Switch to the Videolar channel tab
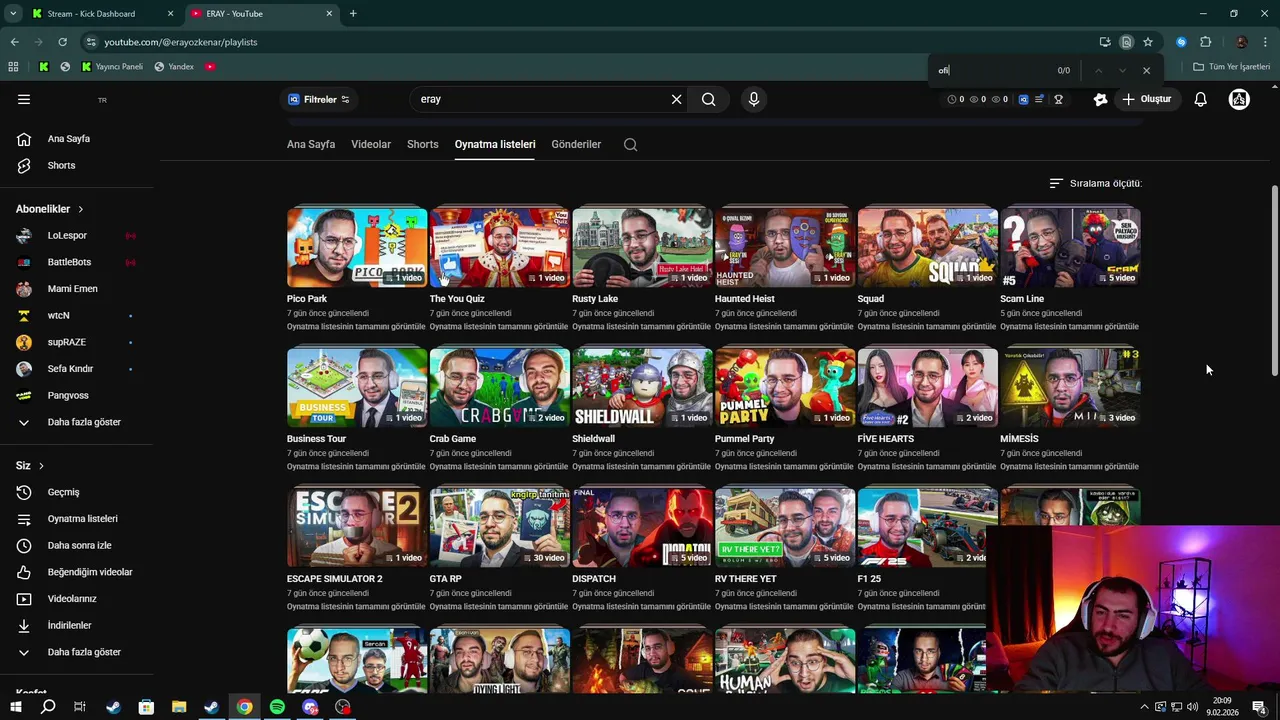The height and width of the screenshot is (720, 1280). (x=371, y=144)
